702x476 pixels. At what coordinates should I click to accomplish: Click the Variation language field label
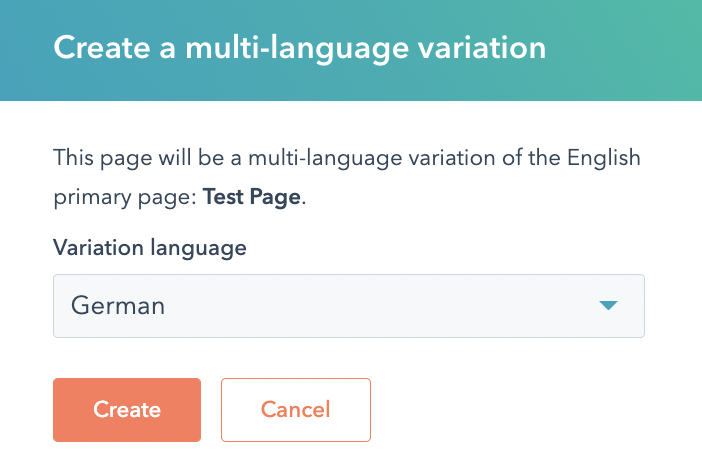[149, 247]
